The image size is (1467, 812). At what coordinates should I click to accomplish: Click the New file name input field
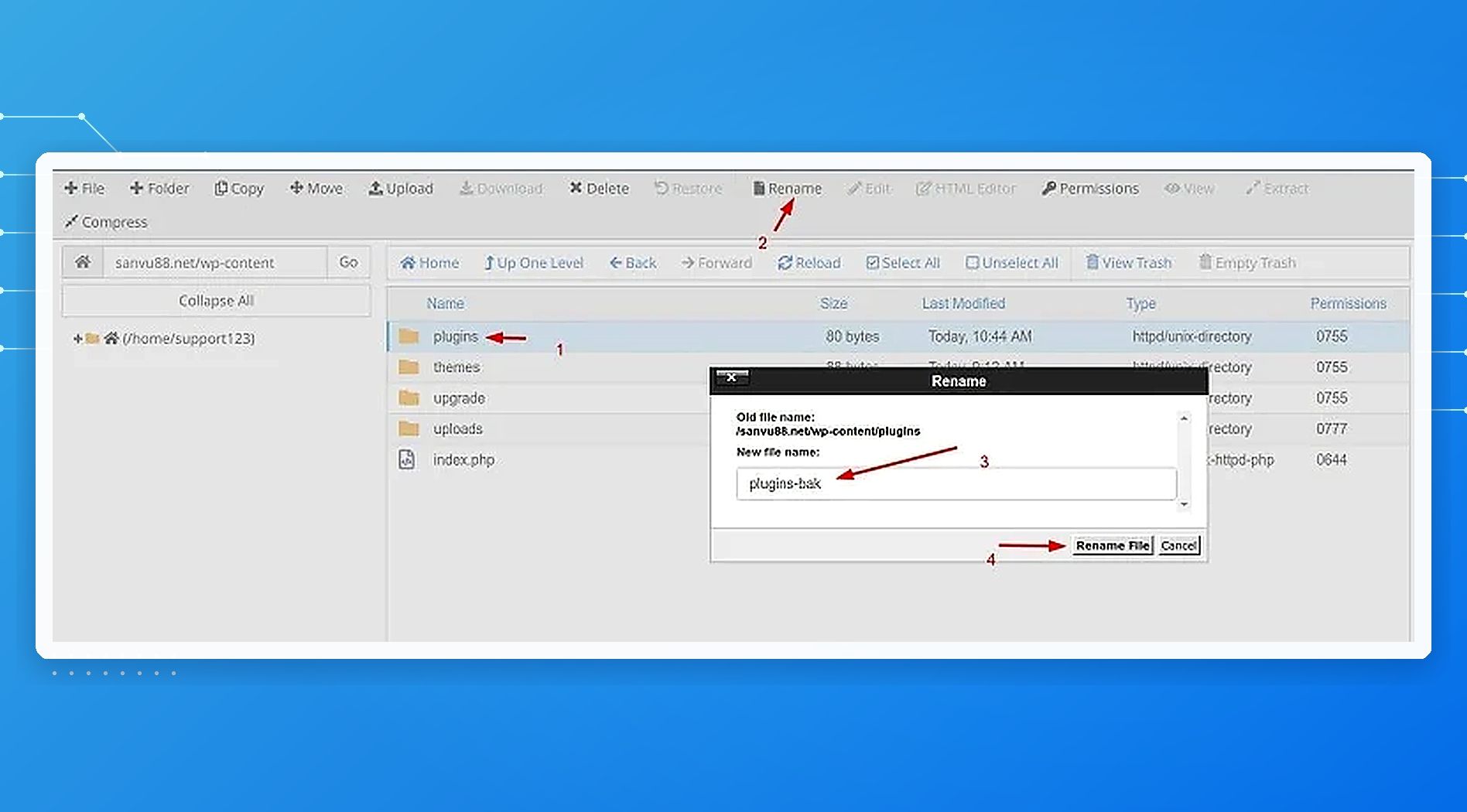(956, 483)
